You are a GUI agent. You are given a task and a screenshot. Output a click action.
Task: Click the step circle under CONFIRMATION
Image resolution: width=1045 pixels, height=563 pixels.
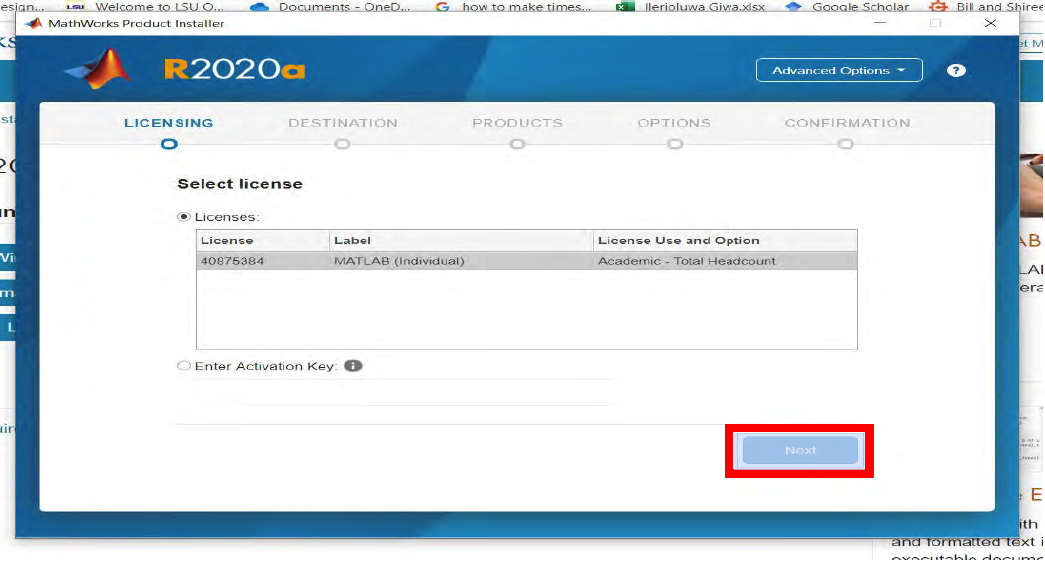846,144
